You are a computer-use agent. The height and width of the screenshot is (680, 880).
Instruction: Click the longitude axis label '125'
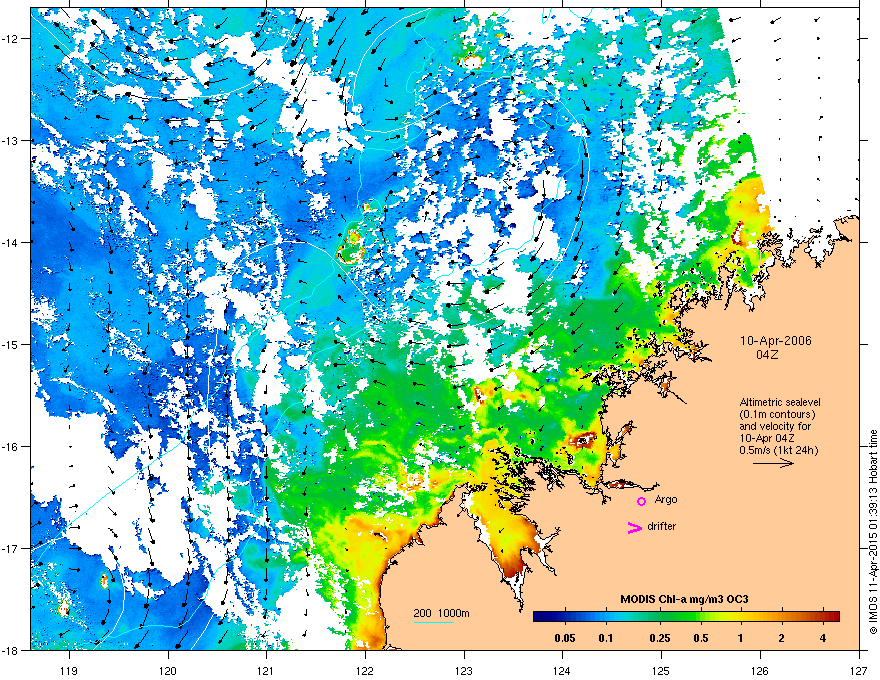pos(661,670)
